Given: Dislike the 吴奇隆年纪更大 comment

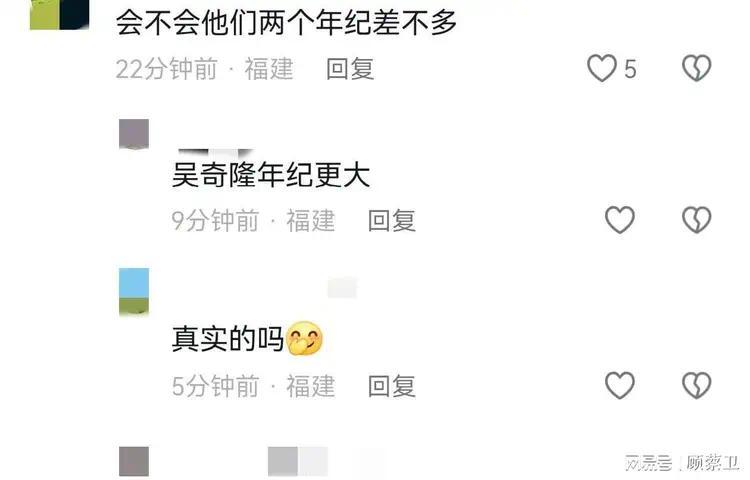Looking at the screenshot, I should click(696, 220).
